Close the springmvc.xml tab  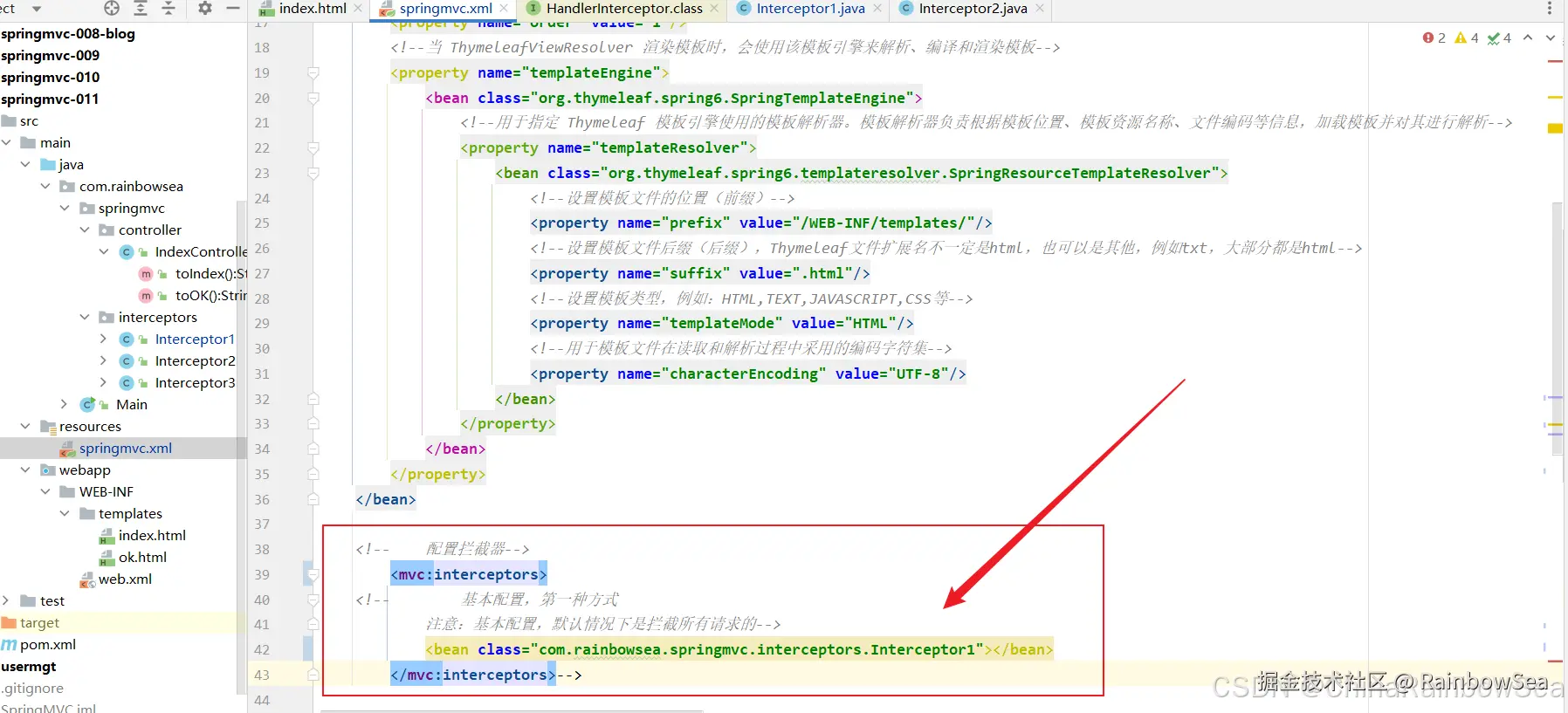(504, 9)
